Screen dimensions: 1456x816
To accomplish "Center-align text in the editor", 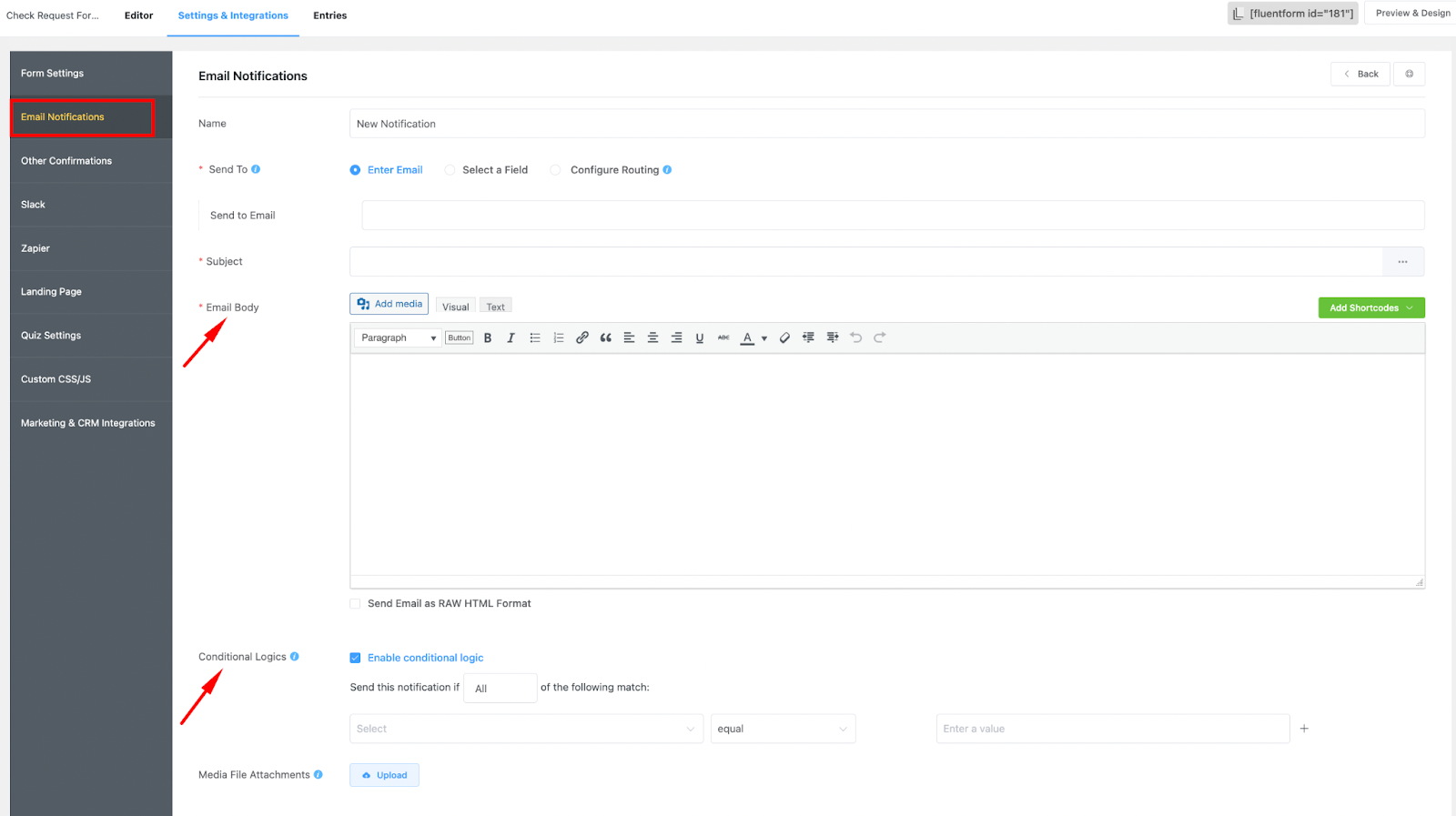I will pos(652,337).
